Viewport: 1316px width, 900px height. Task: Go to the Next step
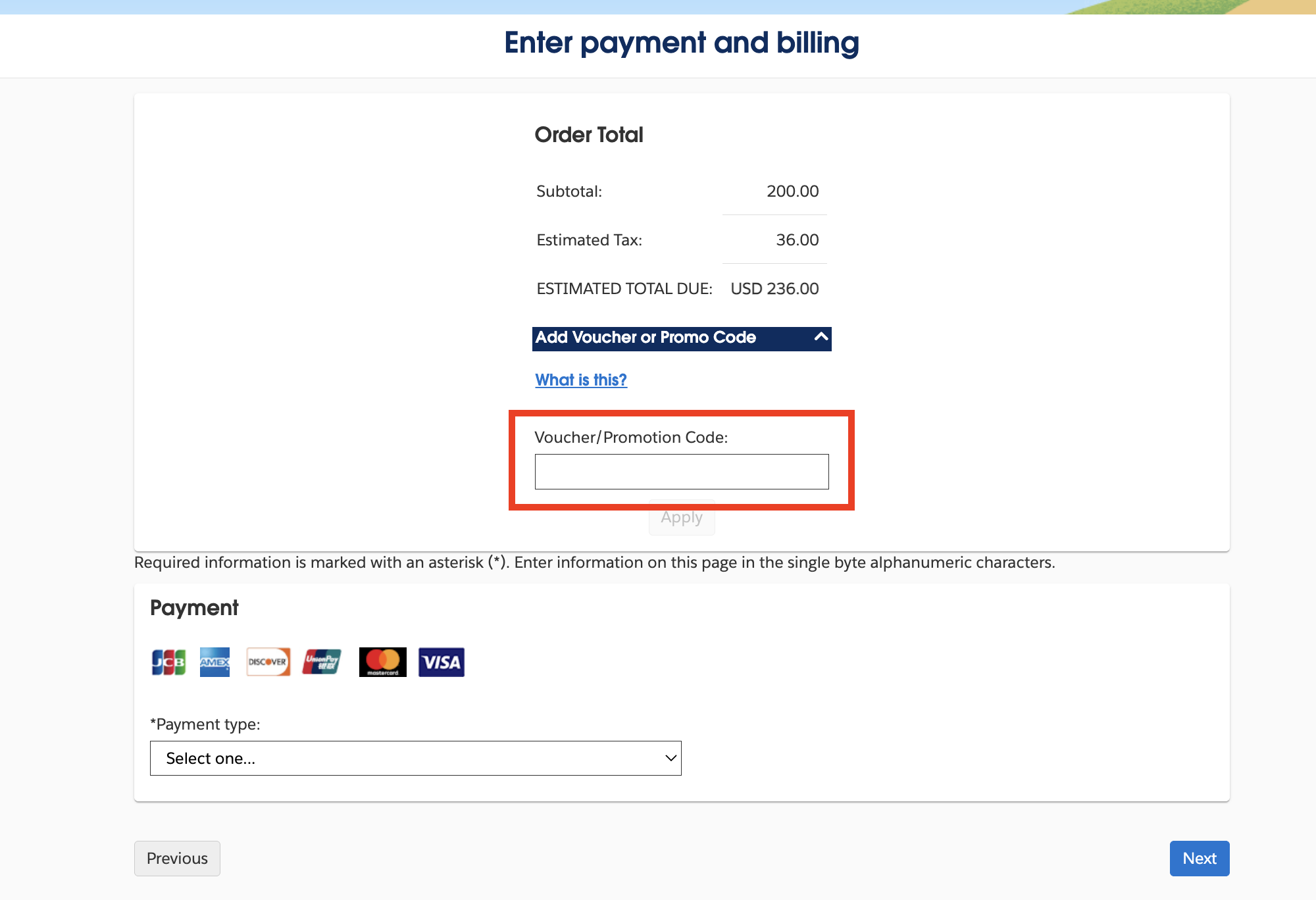click(x=1200, y=859)
